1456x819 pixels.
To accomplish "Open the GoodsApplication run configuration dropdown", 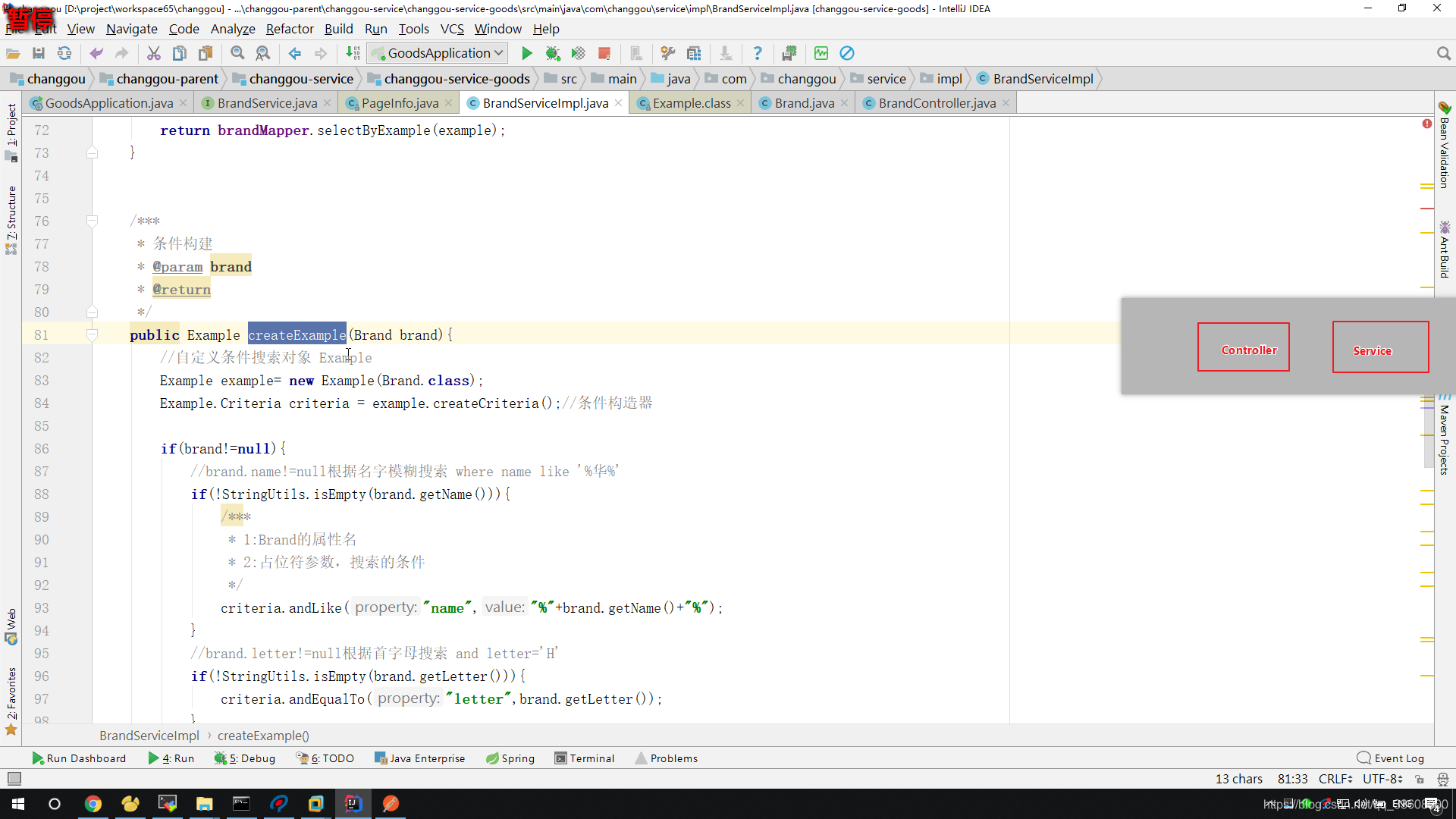I will (x=438, y=53).
